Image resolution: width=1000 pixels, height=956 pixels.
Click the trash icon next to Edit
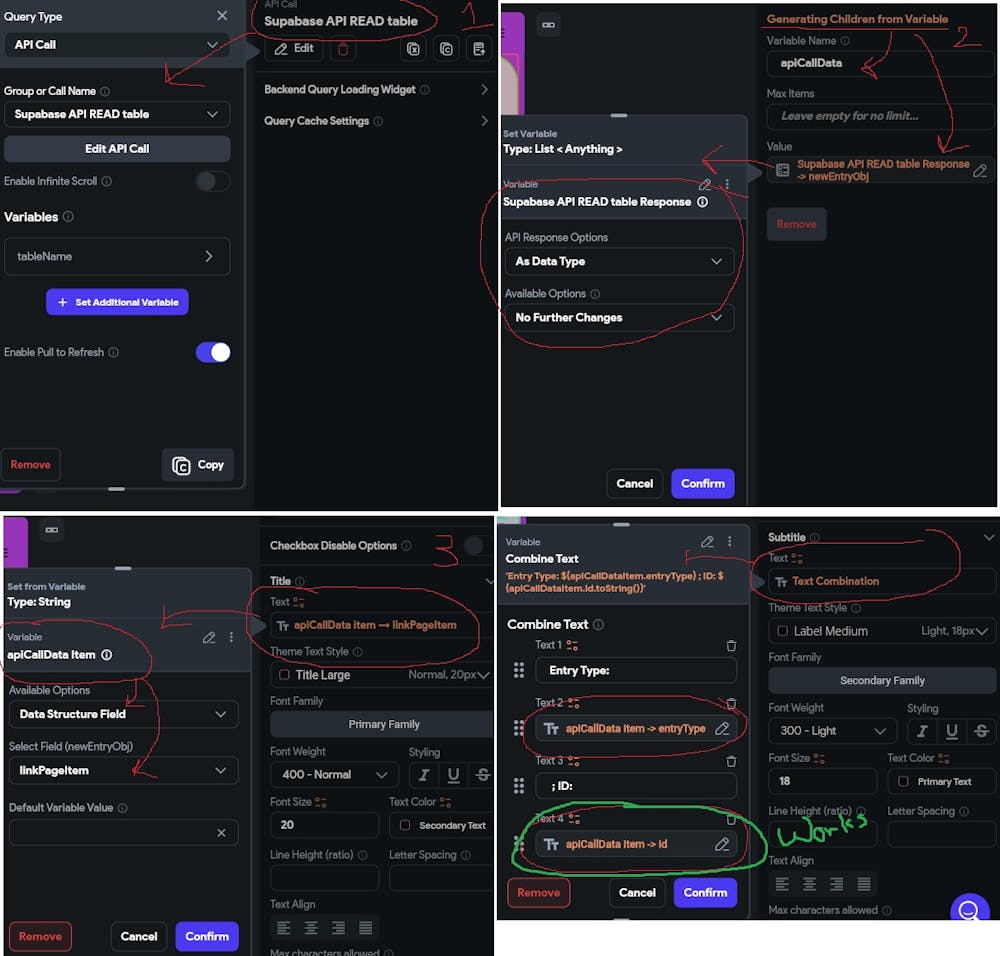click(342, 49)
